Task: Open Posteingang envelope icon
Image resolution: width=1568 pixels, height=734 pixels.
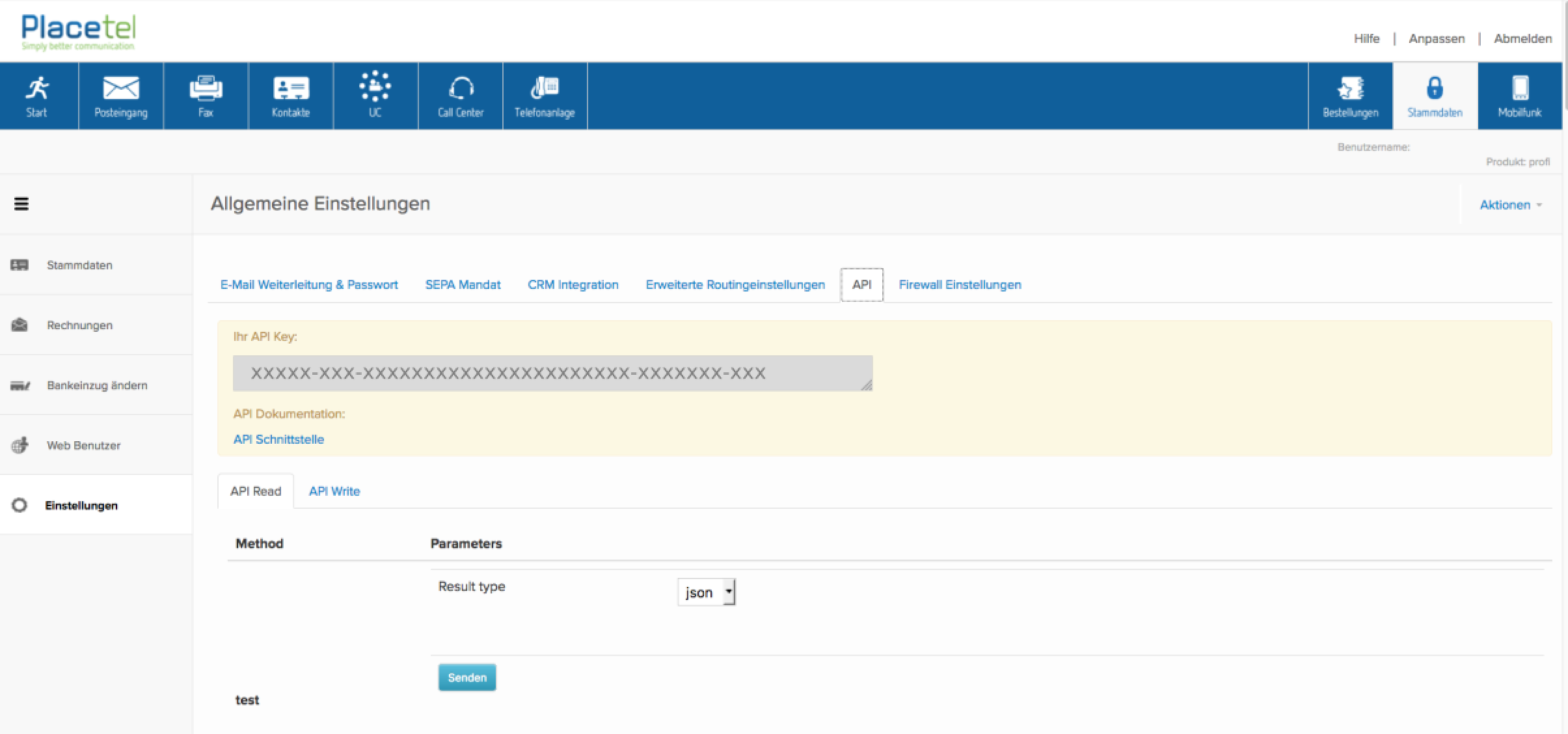Action: tap(121, 88)
